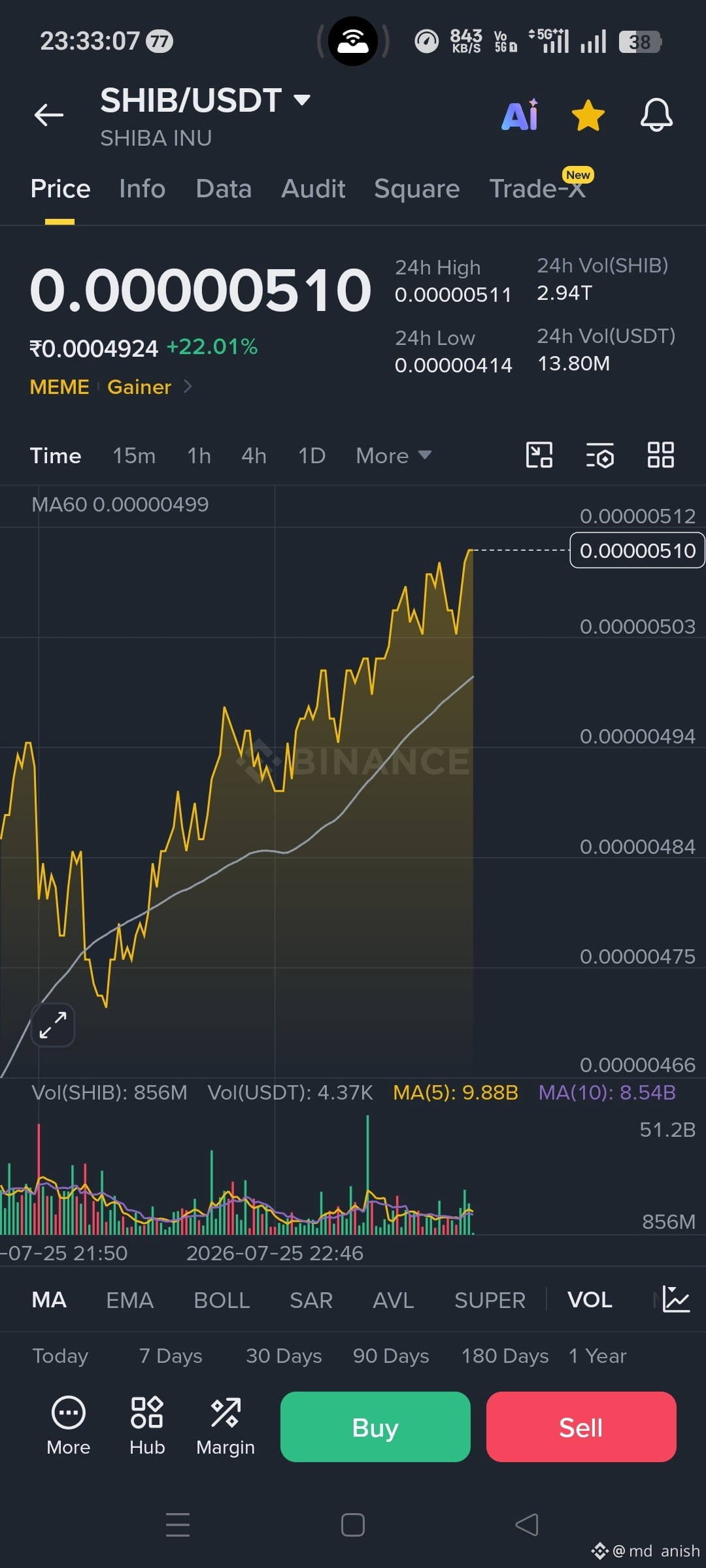Tap the back arrow icon
This screenshot has height=1568, width=706.
(x=49, y=115)
